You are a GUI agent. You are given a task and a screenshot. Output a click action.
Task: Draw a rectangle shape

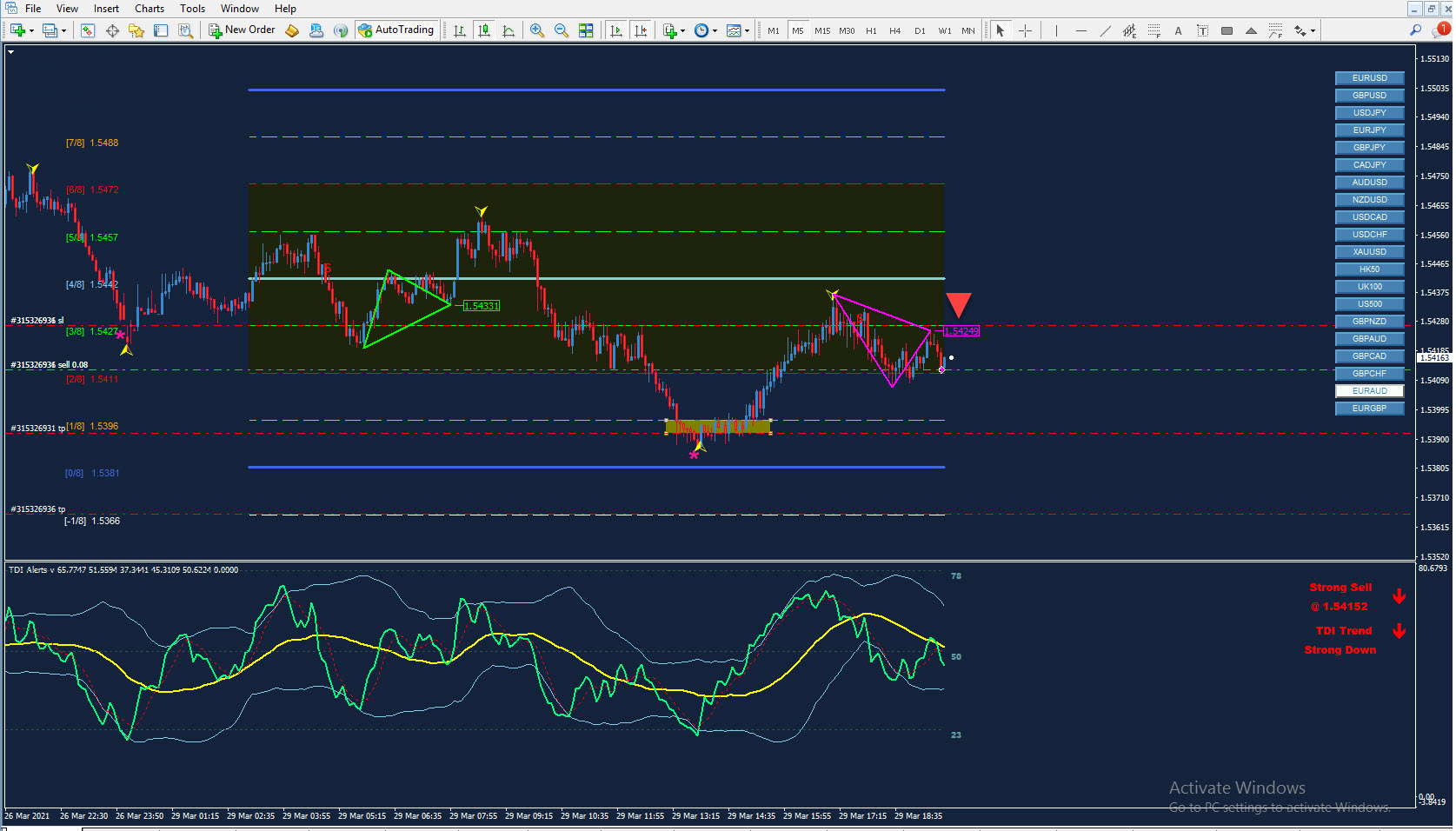[1227, 30]
